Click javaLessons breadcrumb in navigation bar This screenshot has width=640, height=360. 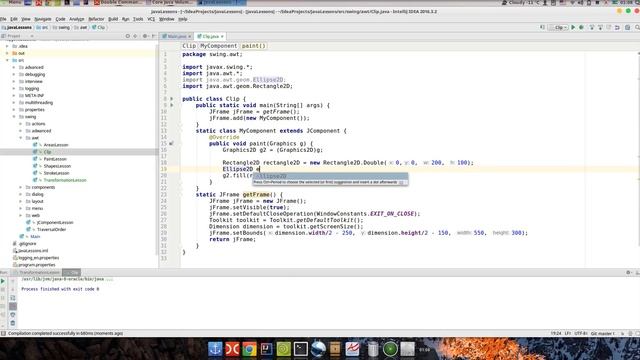(x=16, y=27)
